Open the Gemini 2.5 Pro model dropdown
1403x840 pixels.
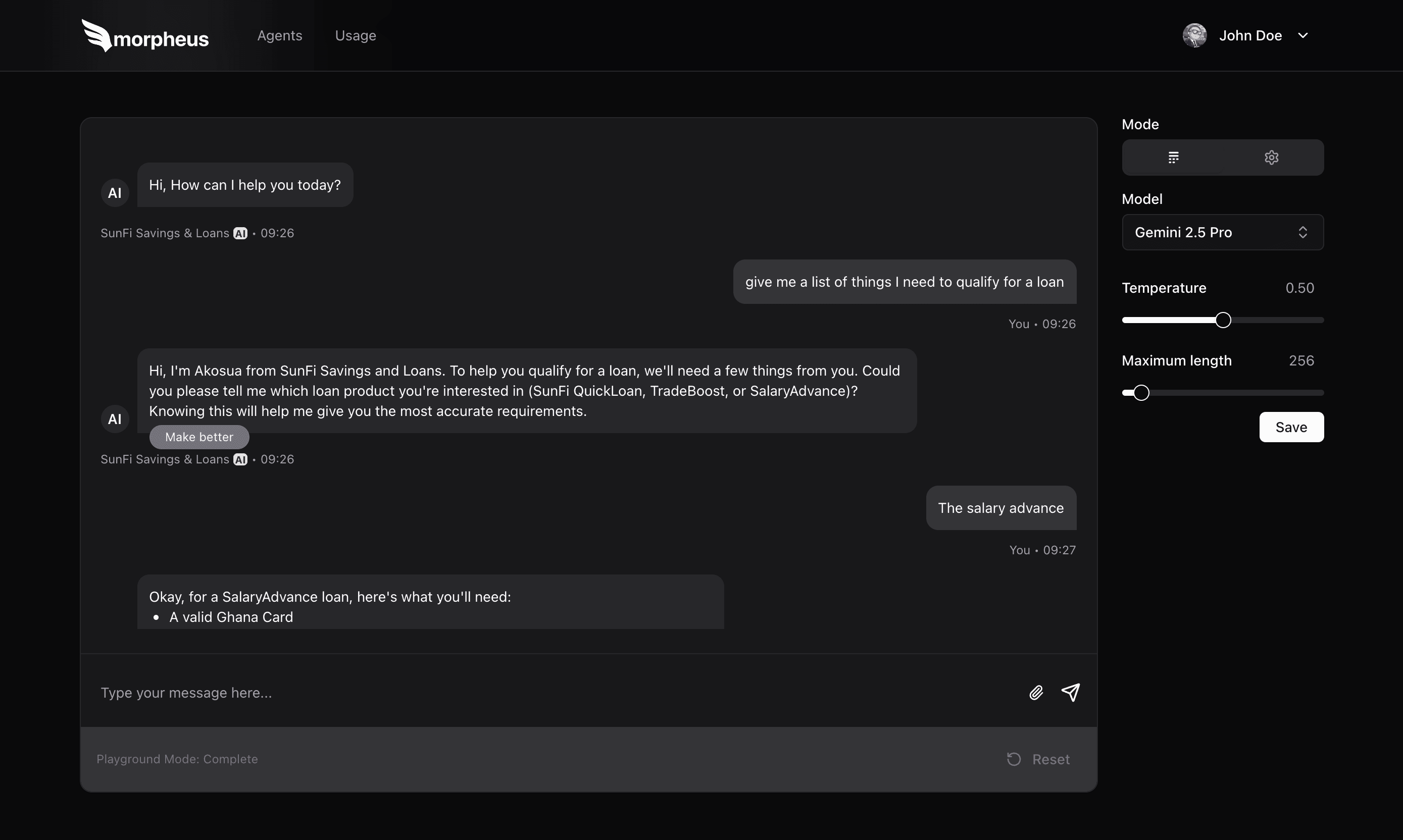point(1221,232)
